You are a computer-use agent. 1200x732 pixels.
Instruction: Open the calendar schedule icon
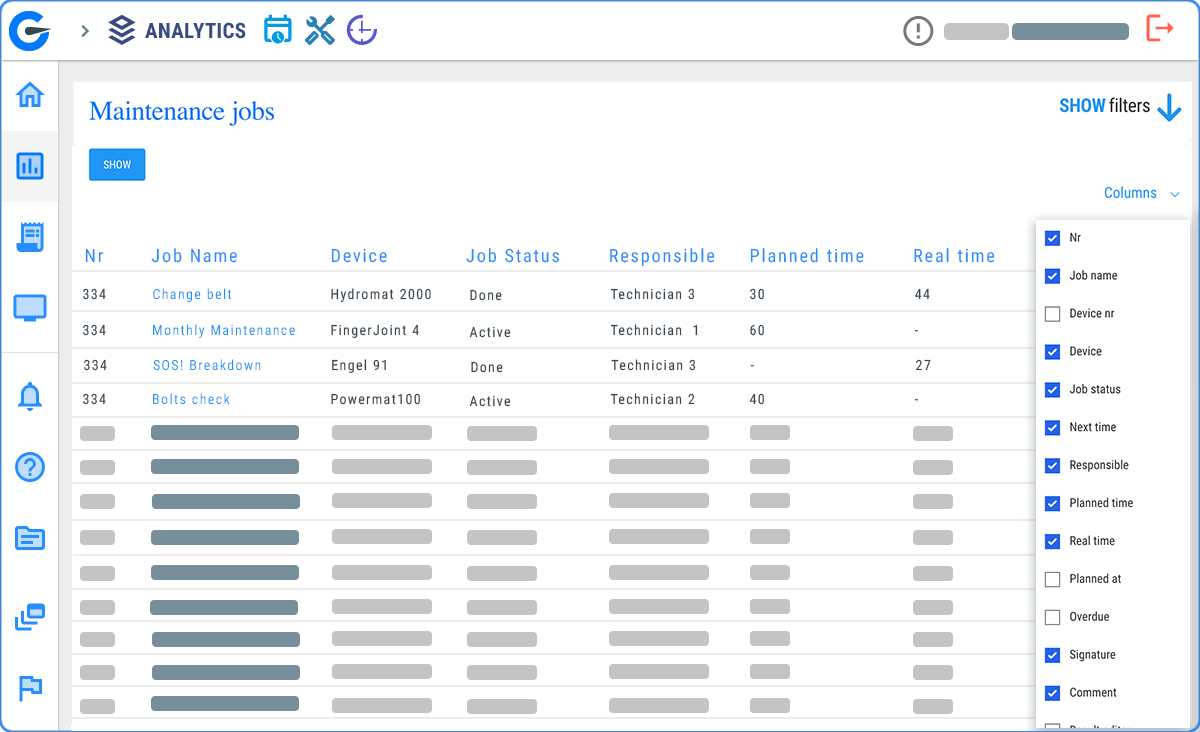click(277, 30)
